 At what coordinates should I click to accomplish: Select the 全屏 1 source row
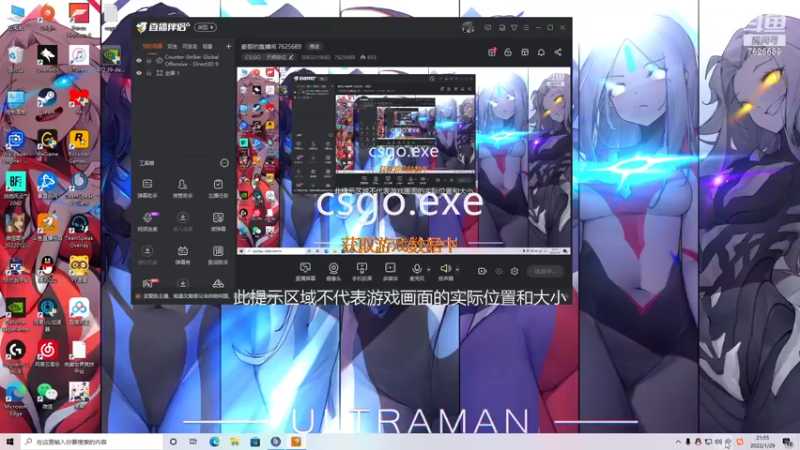click(183, 73)
